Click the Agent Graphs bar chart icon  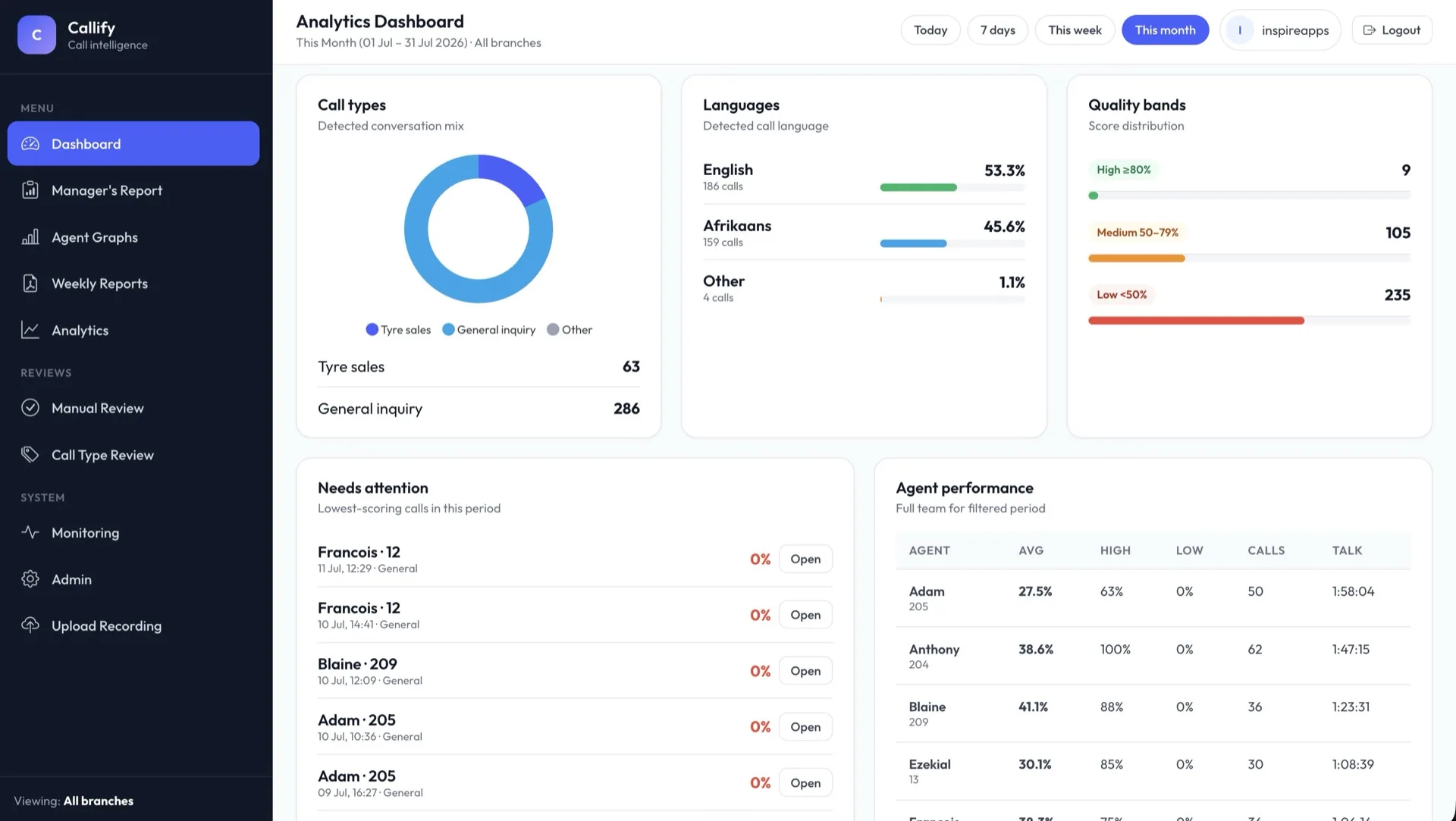pyautogui.click(x=30, y=237)
